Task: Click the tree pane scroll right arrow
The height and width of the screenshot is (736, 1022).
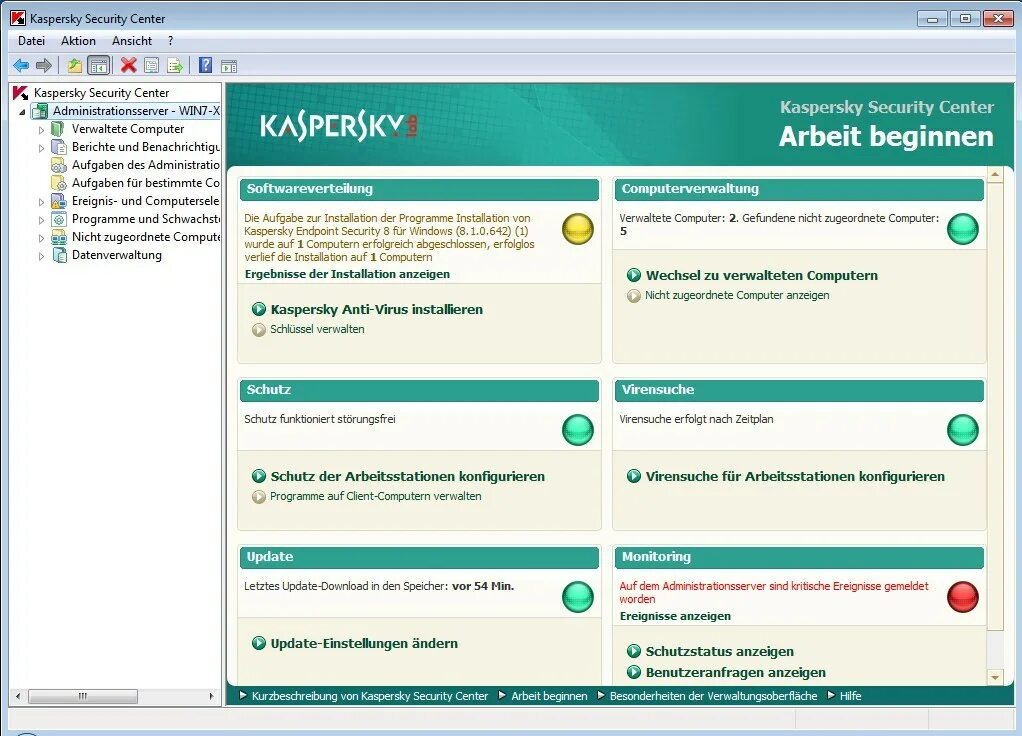Action: click(x=211, y=696)
